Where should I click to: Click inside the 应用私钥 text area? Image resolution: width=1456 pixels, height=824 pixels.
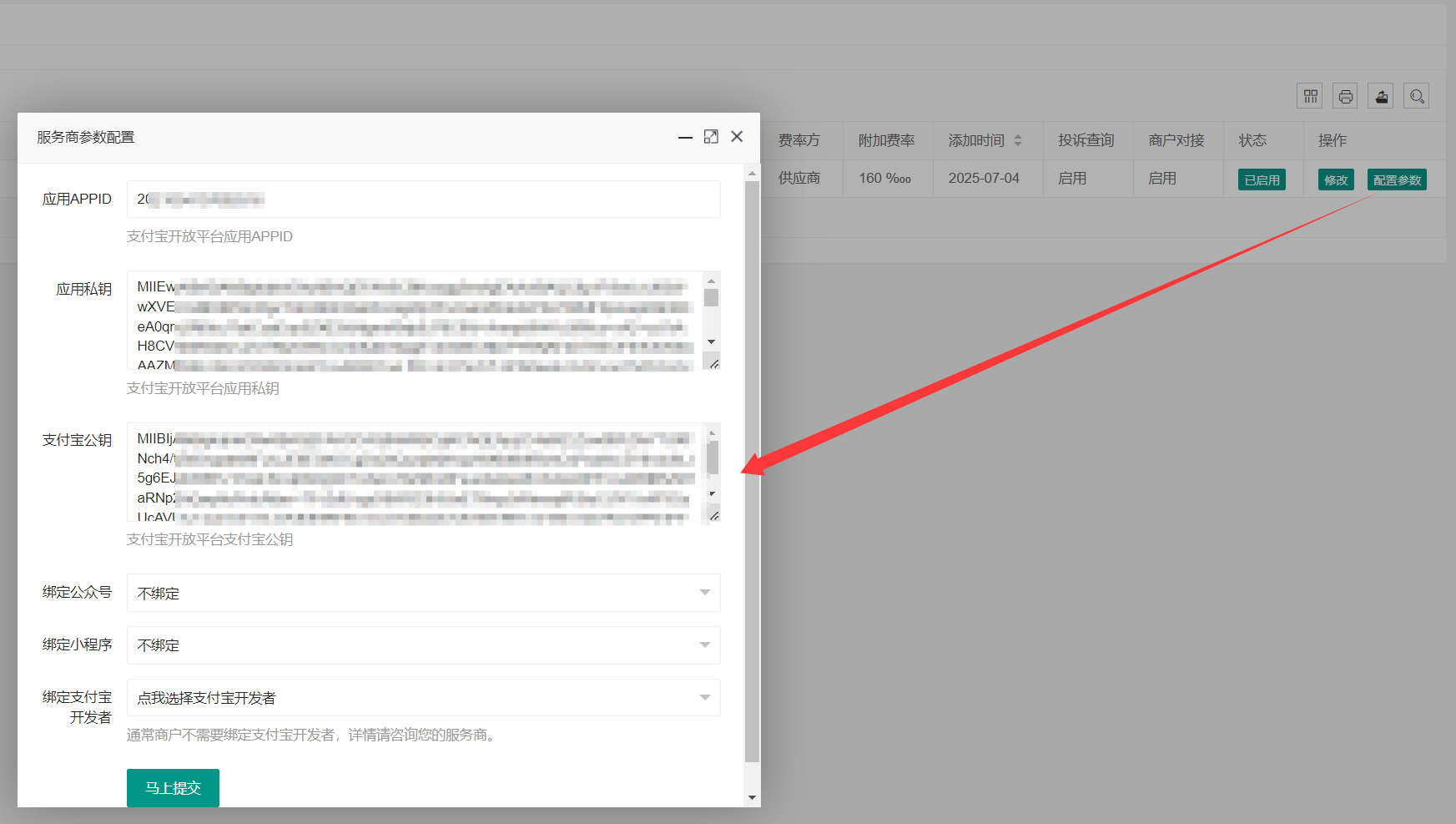click(x=415, y=321)
